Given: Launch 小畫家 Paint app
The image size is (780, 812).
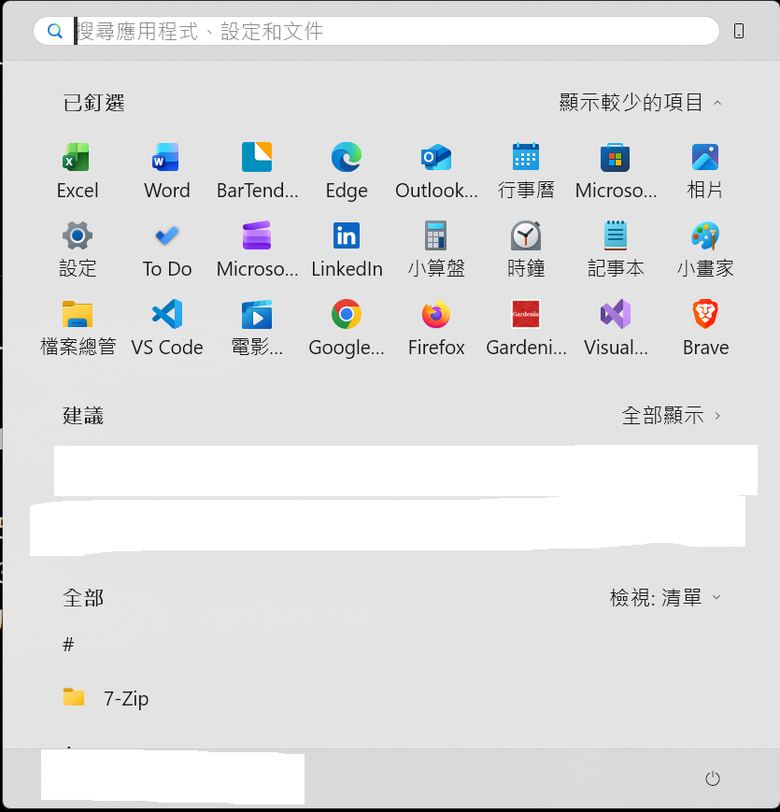Looking at the screenshot, I should (x=705, y=249).
